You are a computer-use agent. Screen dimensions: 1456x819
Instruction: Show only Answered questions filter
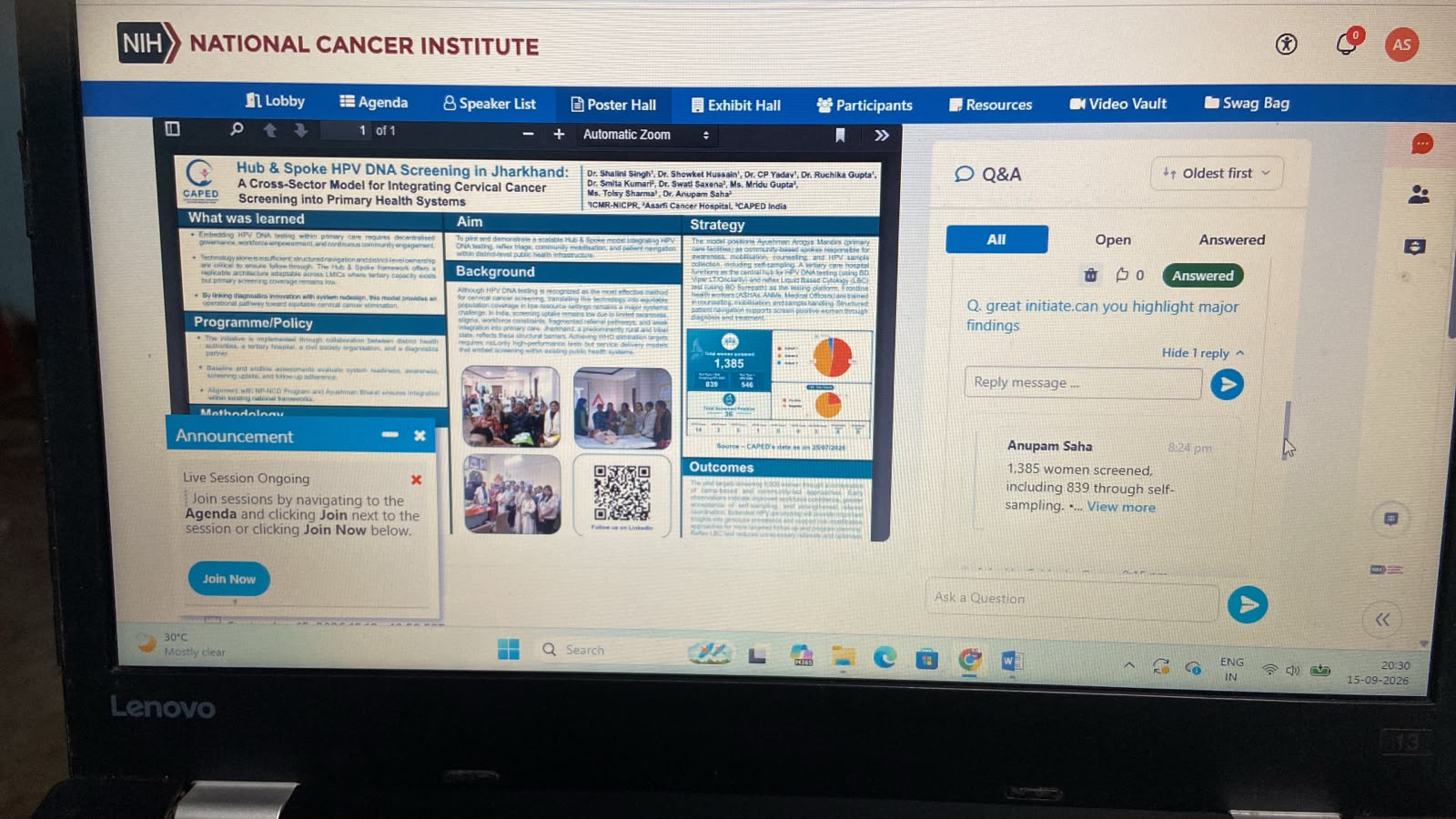pyautogui.click(x=1231, y=239)
